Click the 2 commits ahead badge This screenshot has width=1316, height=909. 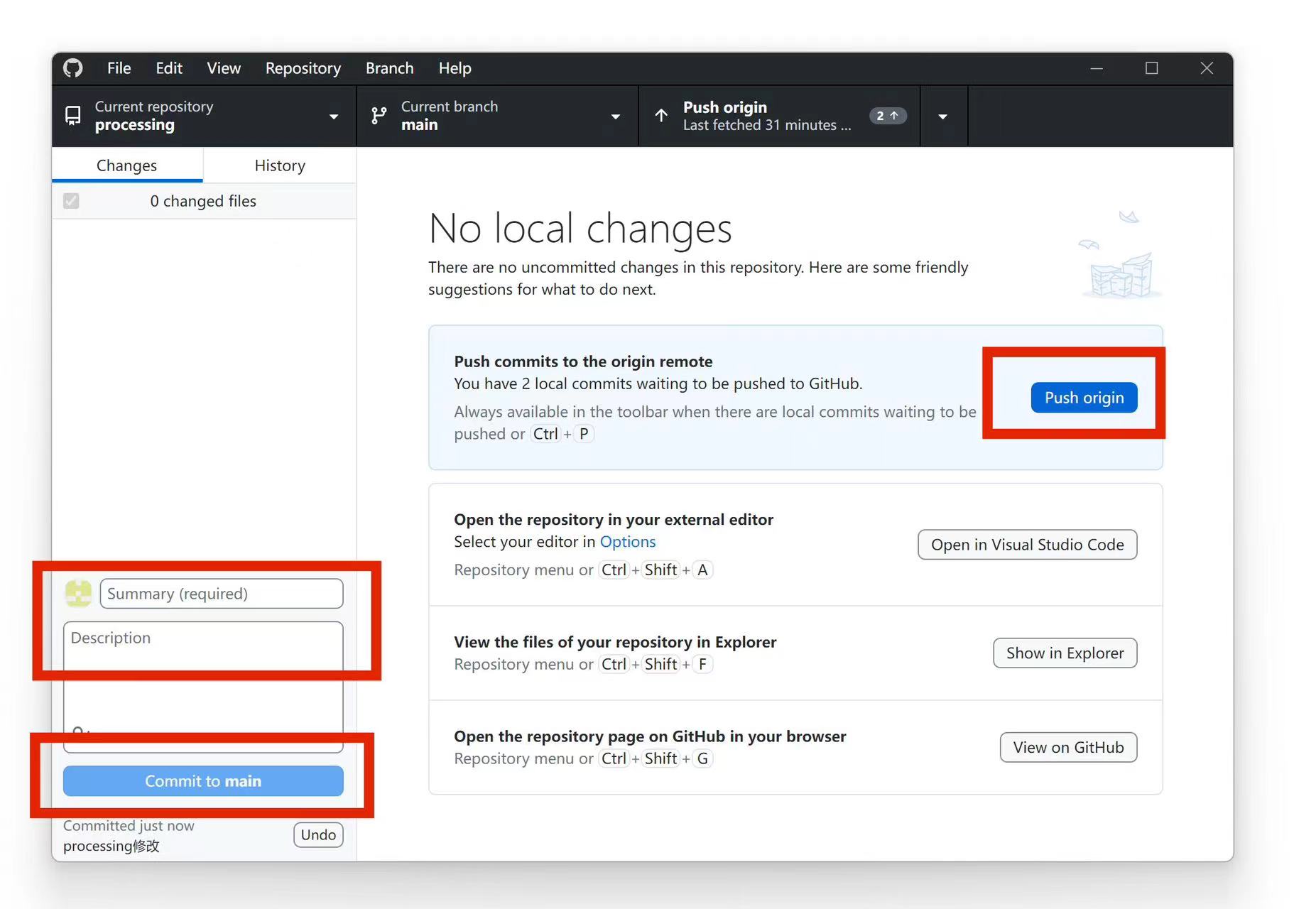tap(887, 116)
